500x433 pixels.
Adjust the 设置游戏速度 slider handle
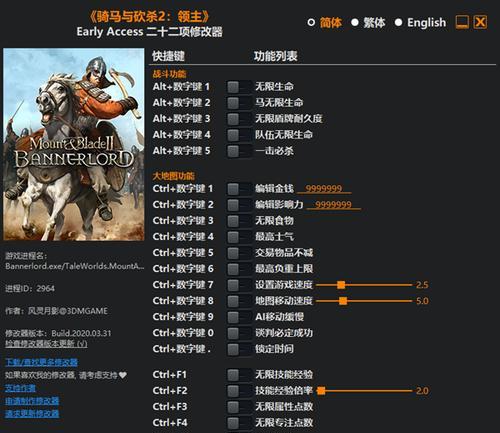[341, 285]
